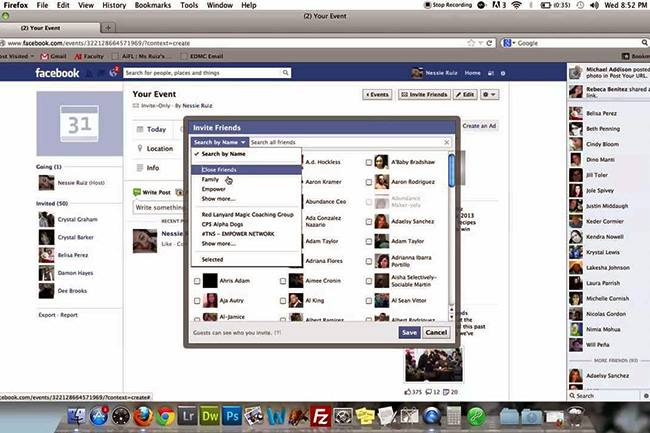
Task: Tick the Aimee Cronin checkbox
Action: [x=283, y=281]
